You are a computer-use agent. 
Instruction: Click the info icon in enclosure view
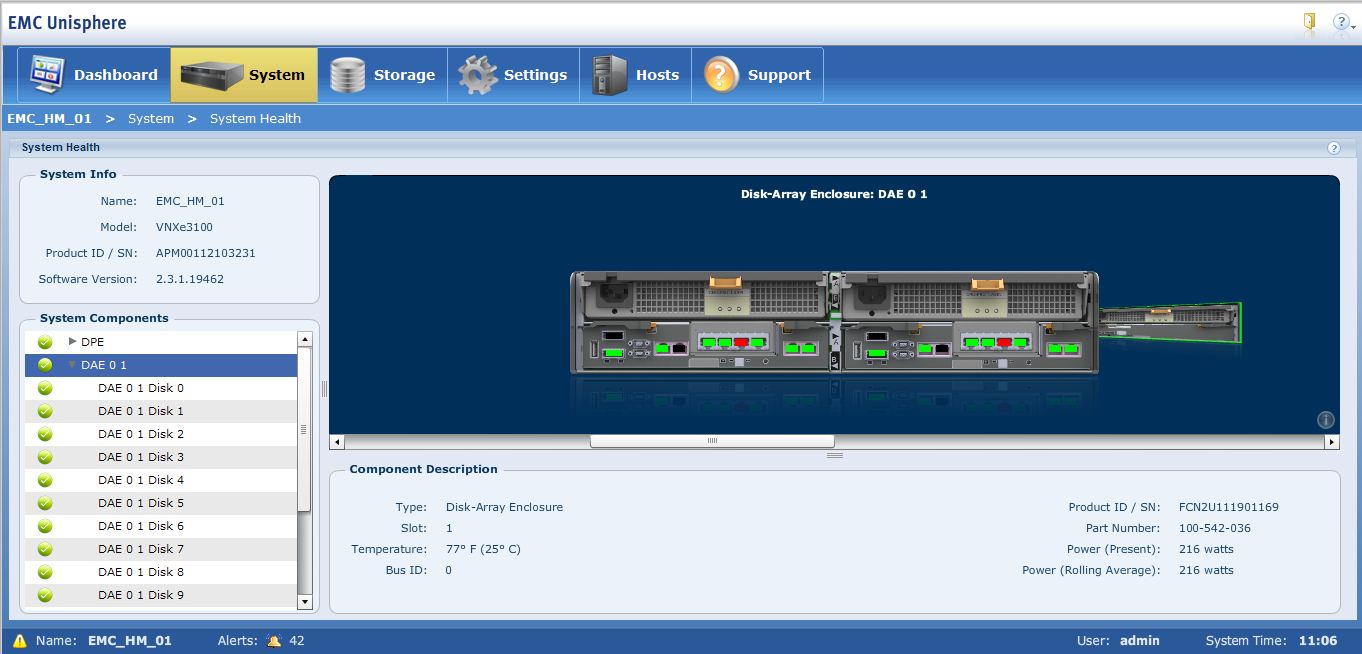[x=1325, y=420]
